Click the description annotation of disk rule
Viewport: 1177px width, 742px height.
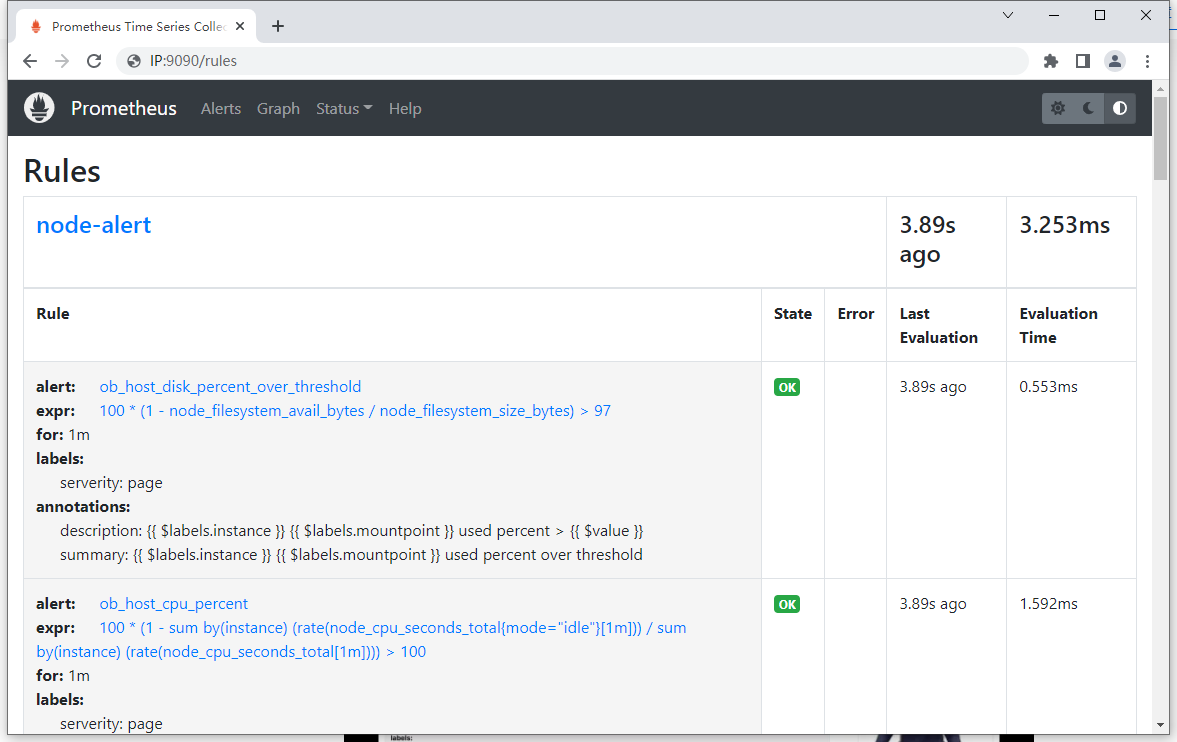point(351,530)
